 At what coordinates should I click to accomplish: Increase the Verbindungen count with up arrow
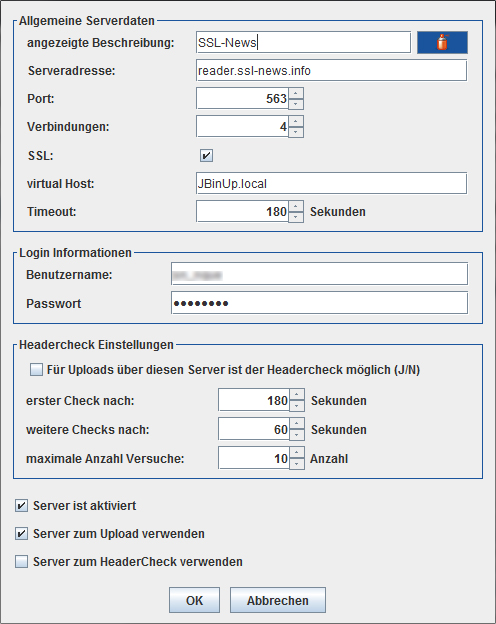(296, 121)
